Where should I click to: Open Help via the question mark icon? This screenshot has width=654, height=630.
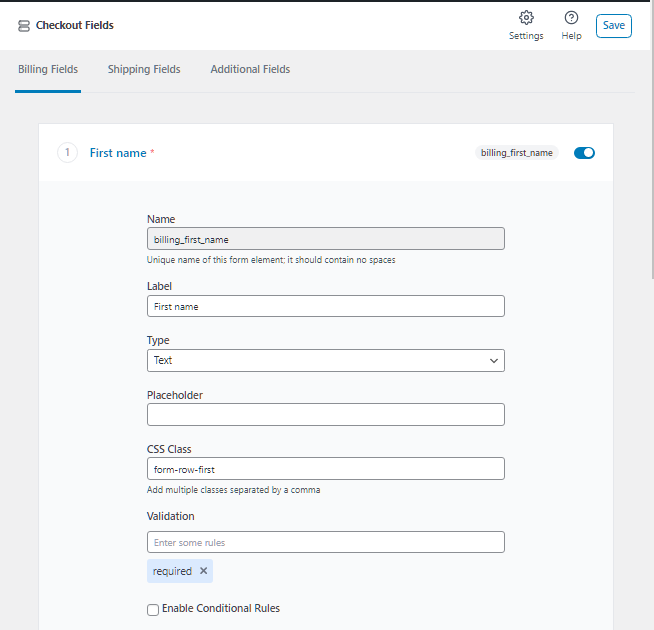571,18
